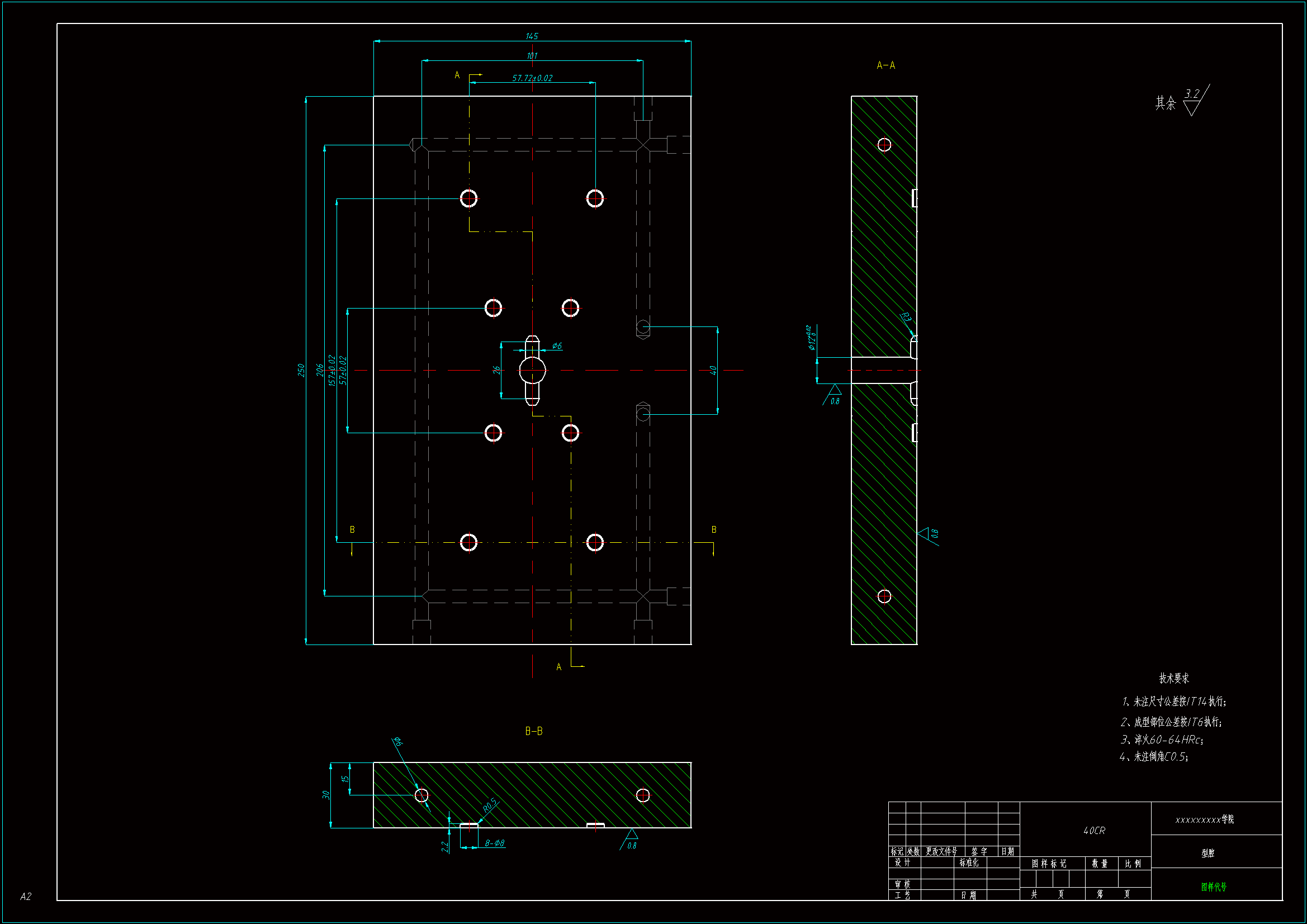Image resolution: width=1307 pixels, height=924 pixels.
Task: Click the 型腔 part name cell
Action: [1207, 853]
